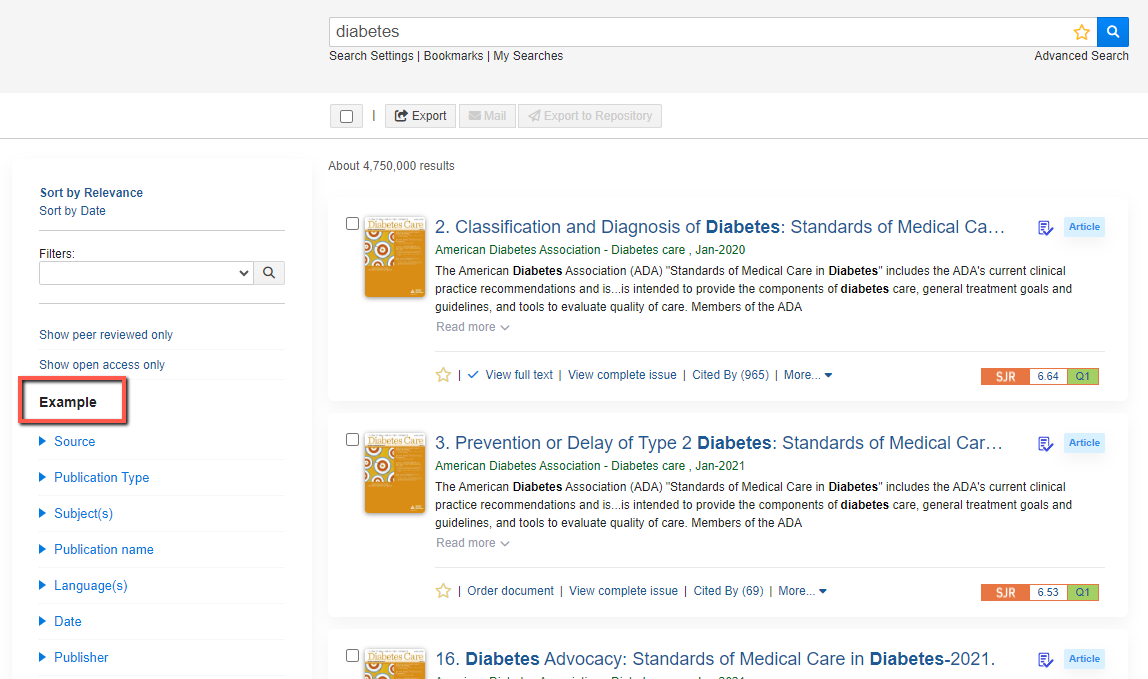
Task: Click the Article tag on result 2
Action: click(x=1084, y=227)
